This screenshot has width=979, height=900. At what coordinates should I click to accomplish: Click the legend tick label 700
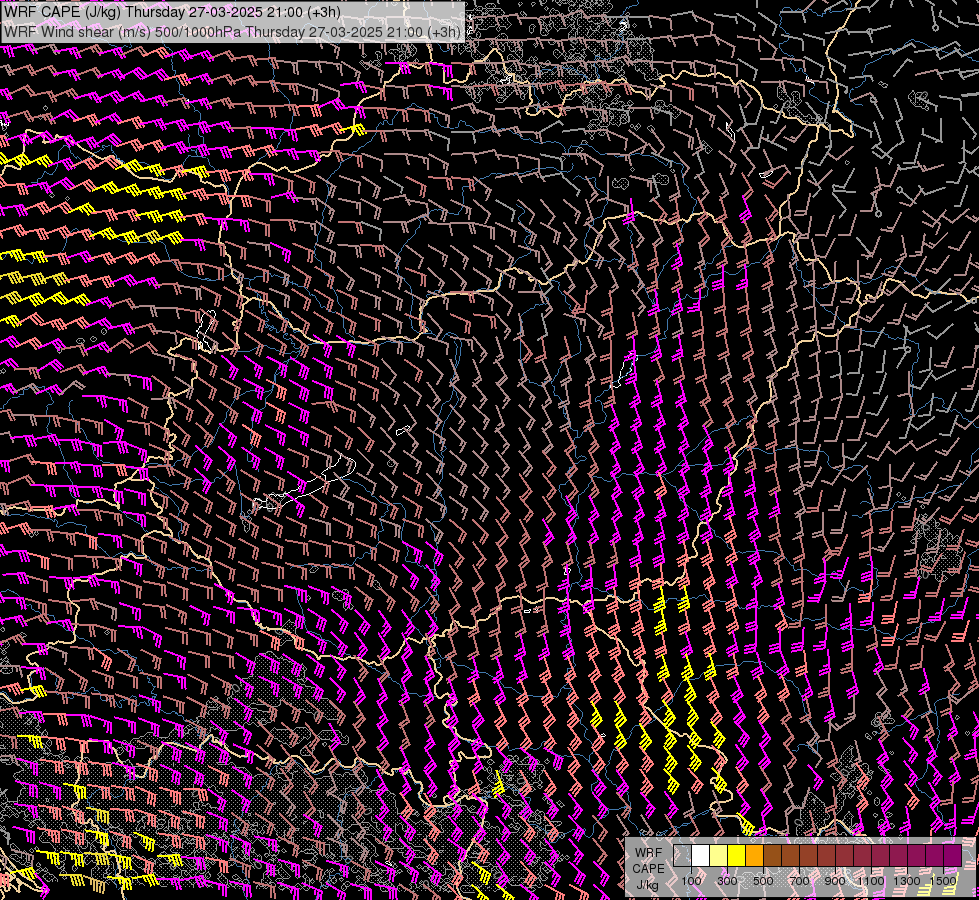[799, 881]
